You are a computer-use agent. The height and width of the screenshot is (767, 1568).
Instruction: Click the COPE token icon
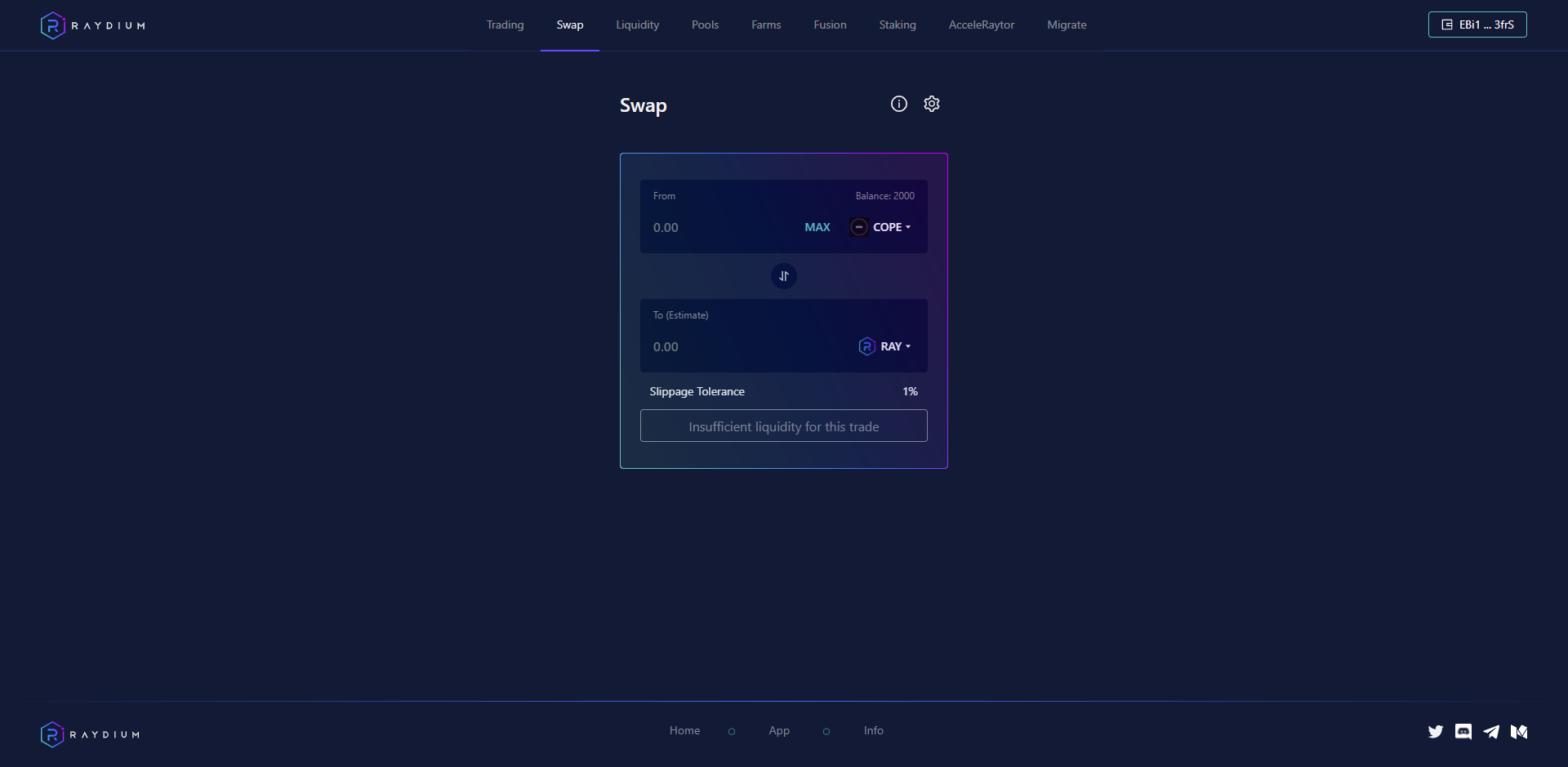[859, 227]
